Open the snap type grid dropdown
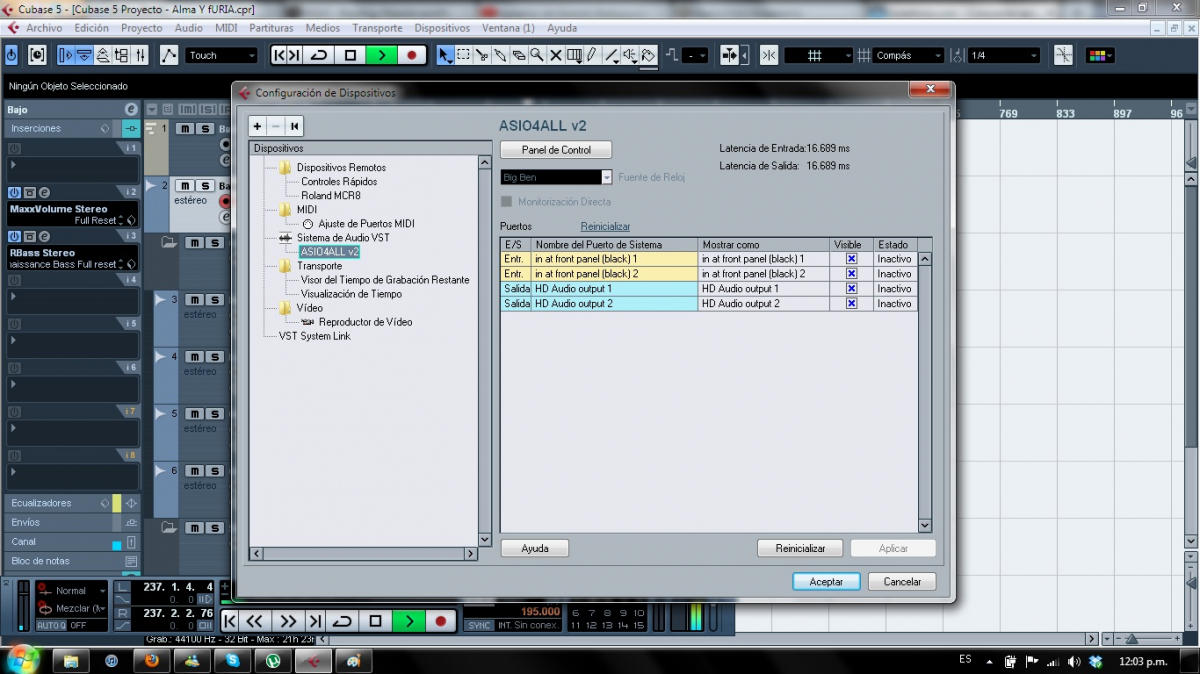This screenshot has height=674, width=1200. pyautogui.click(x=818, y=55)
